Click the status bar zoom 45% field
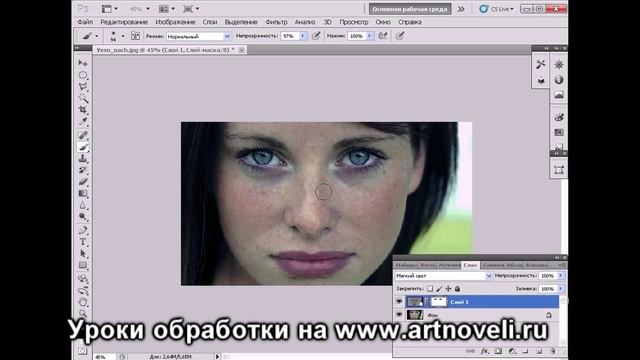640x360 pixels. [x=104, y=357]
